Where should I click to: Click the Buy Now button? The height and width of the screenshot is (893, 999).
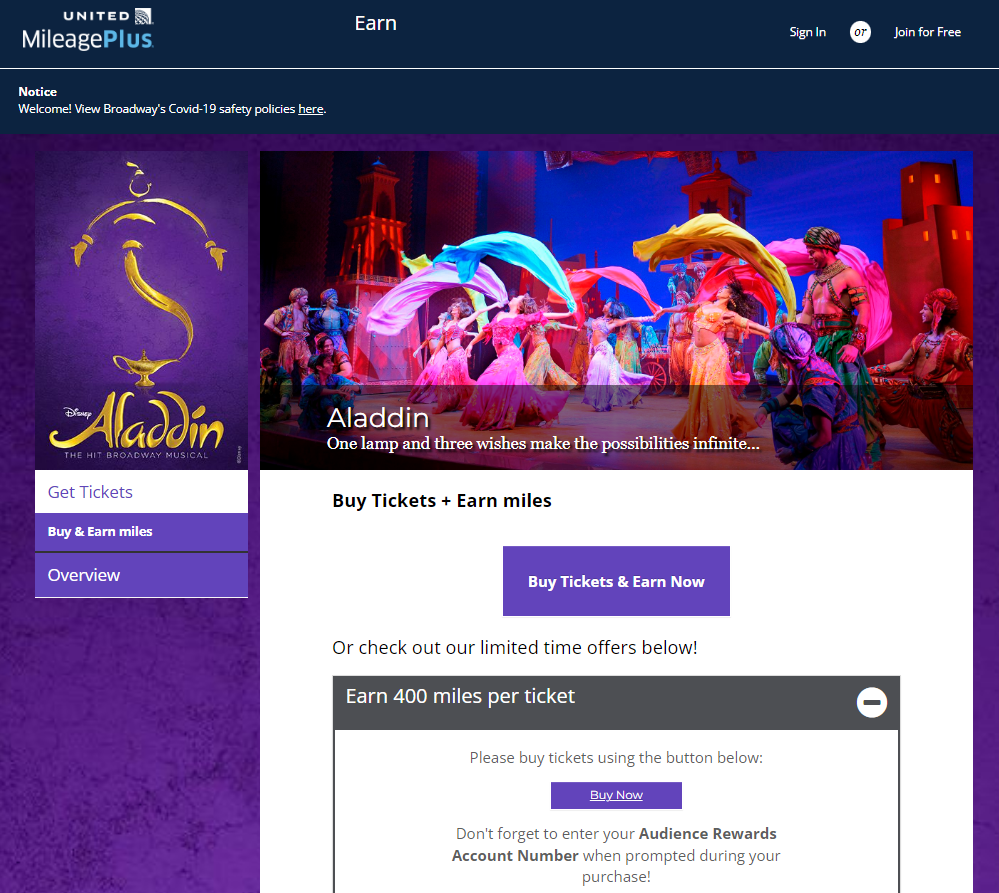coord(616,795)
